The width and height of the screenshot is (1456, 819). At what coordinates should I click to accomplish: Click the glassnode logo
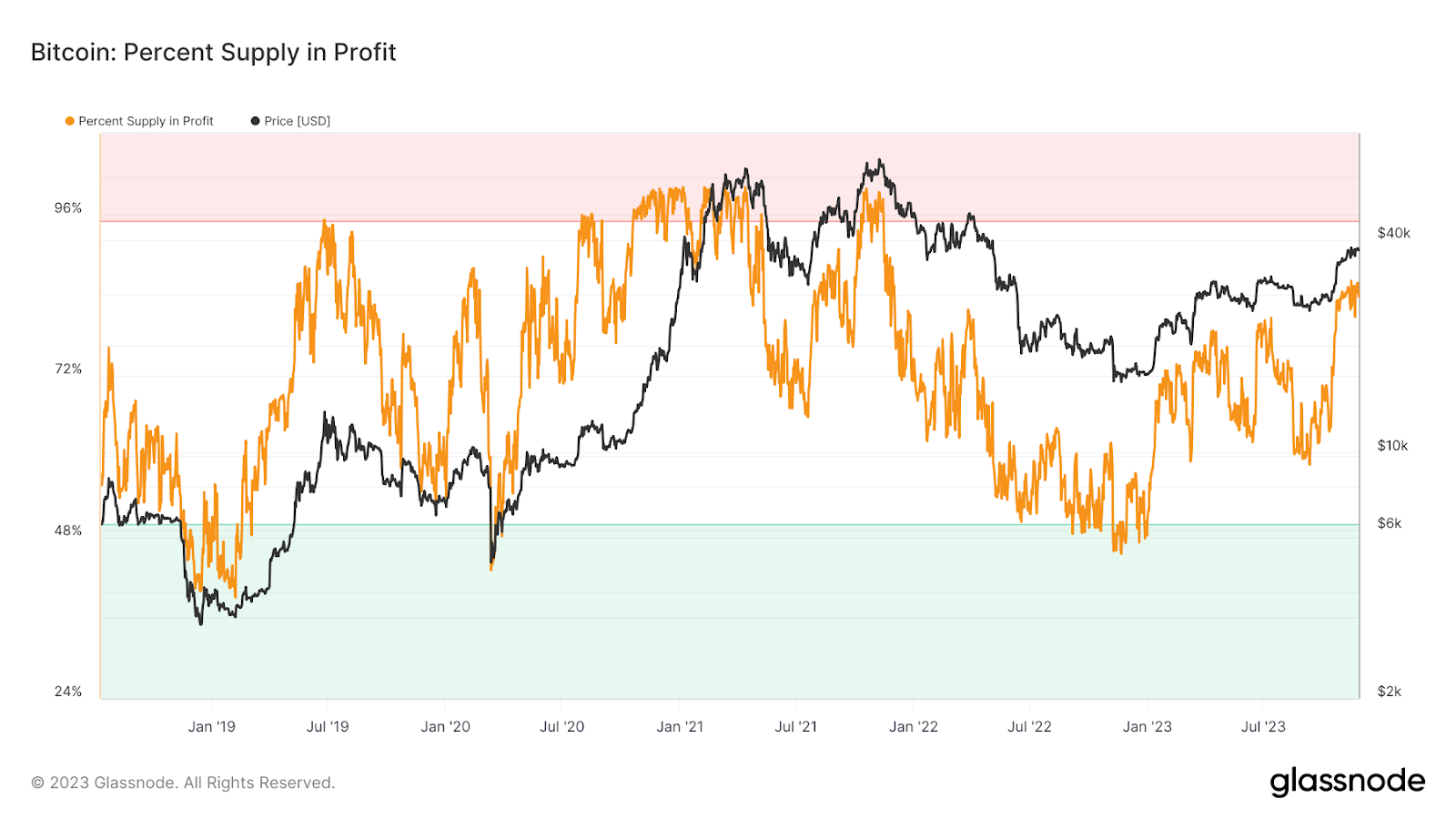pos(1347,782)
